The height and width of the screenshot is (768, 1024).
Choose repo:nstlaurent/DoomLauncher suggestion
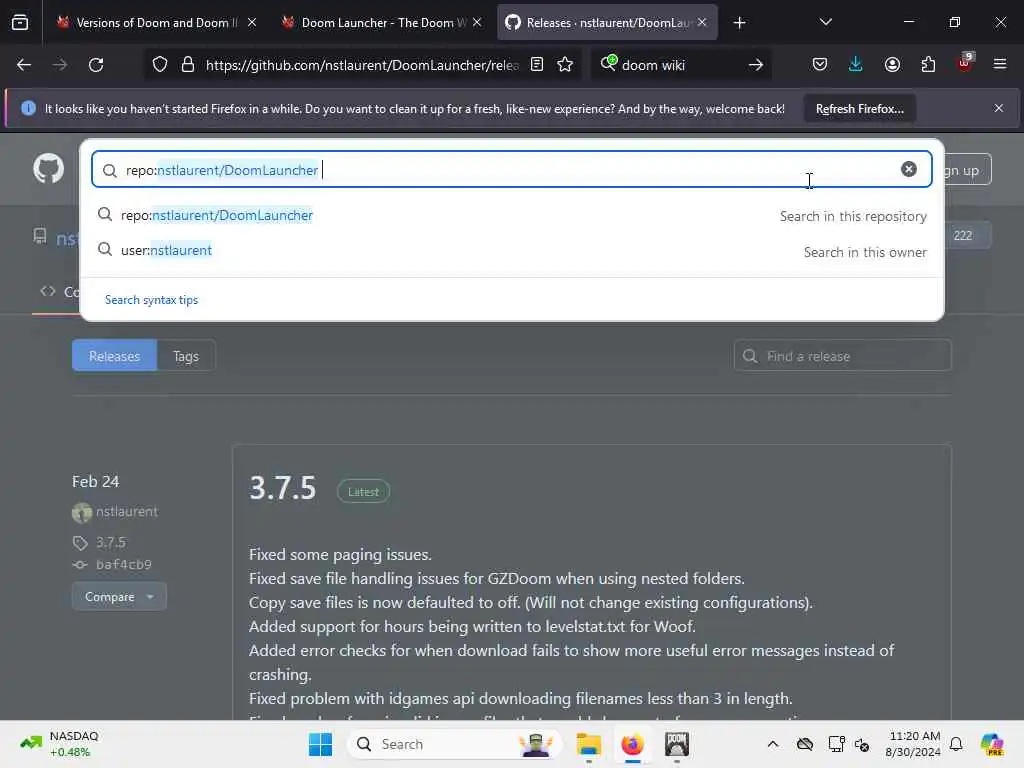pos(511,216)
